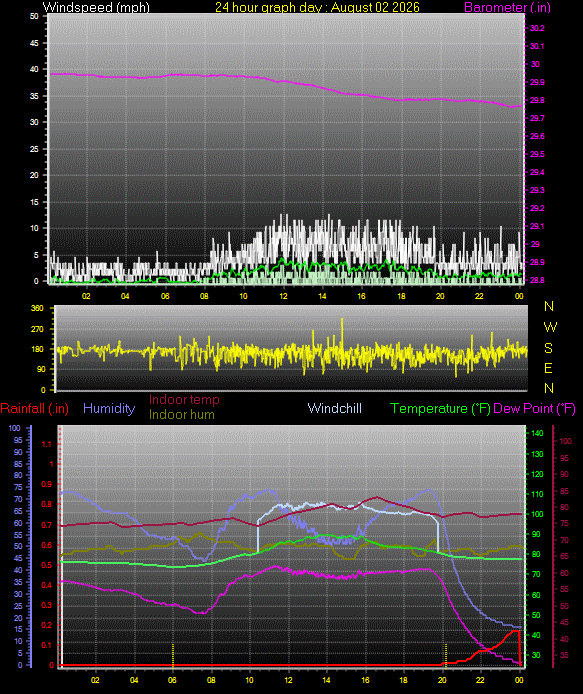Click the yellow dotted marker at 20 hours
This screenshot has height=694, width=583.
pos(446,655)
